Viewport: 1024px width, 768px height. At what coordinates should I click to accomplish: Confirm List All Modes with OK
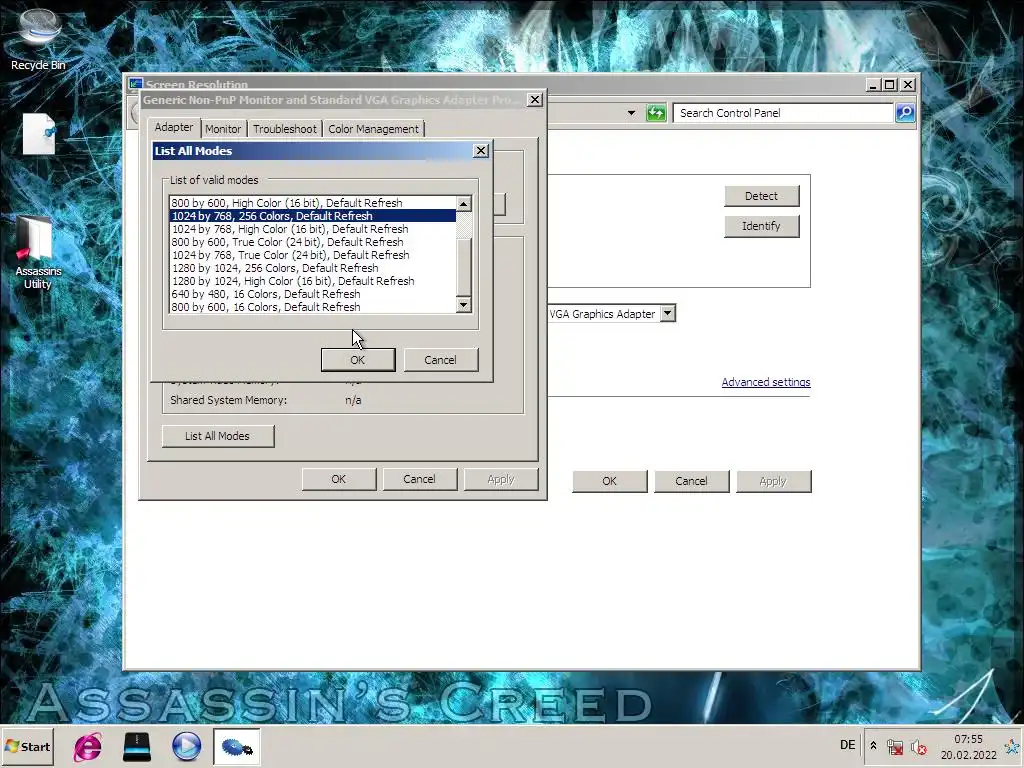pos(358,360)
